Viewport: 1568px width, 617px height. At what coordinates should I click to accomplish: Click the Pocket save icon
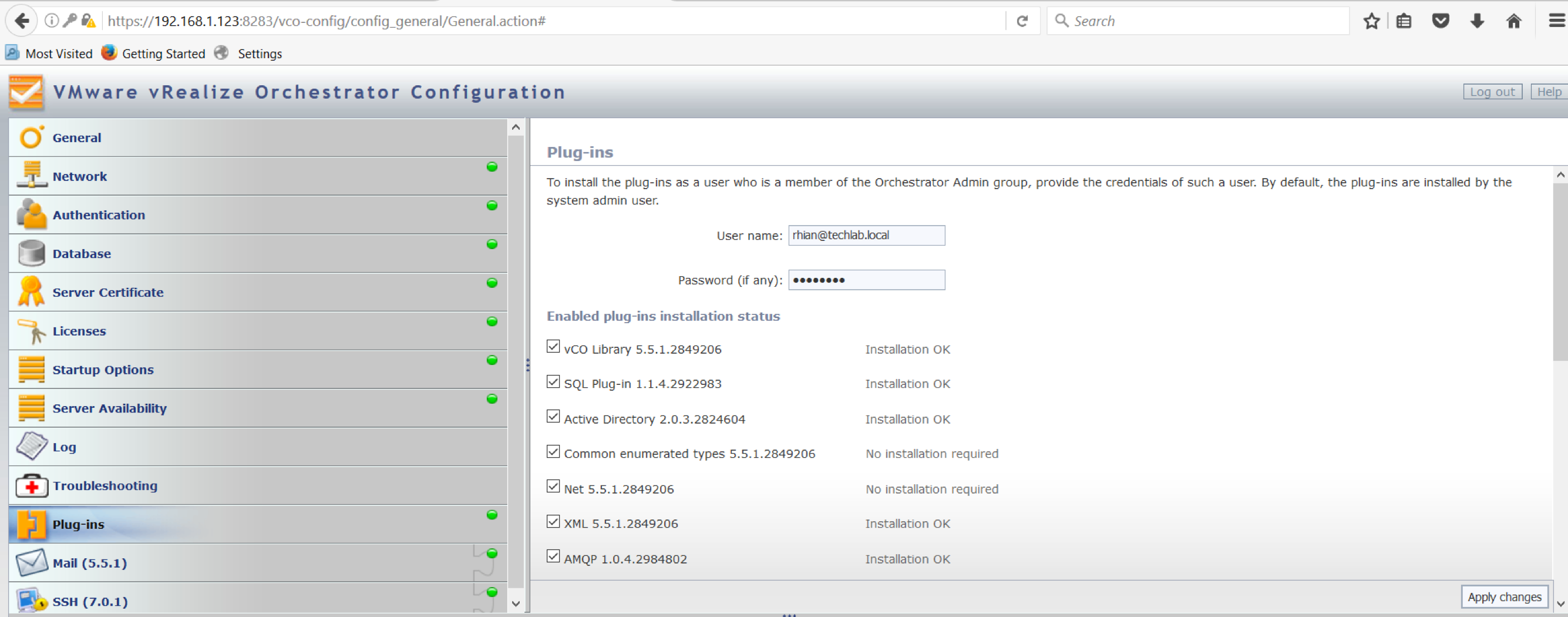[x=1440, y=21]
